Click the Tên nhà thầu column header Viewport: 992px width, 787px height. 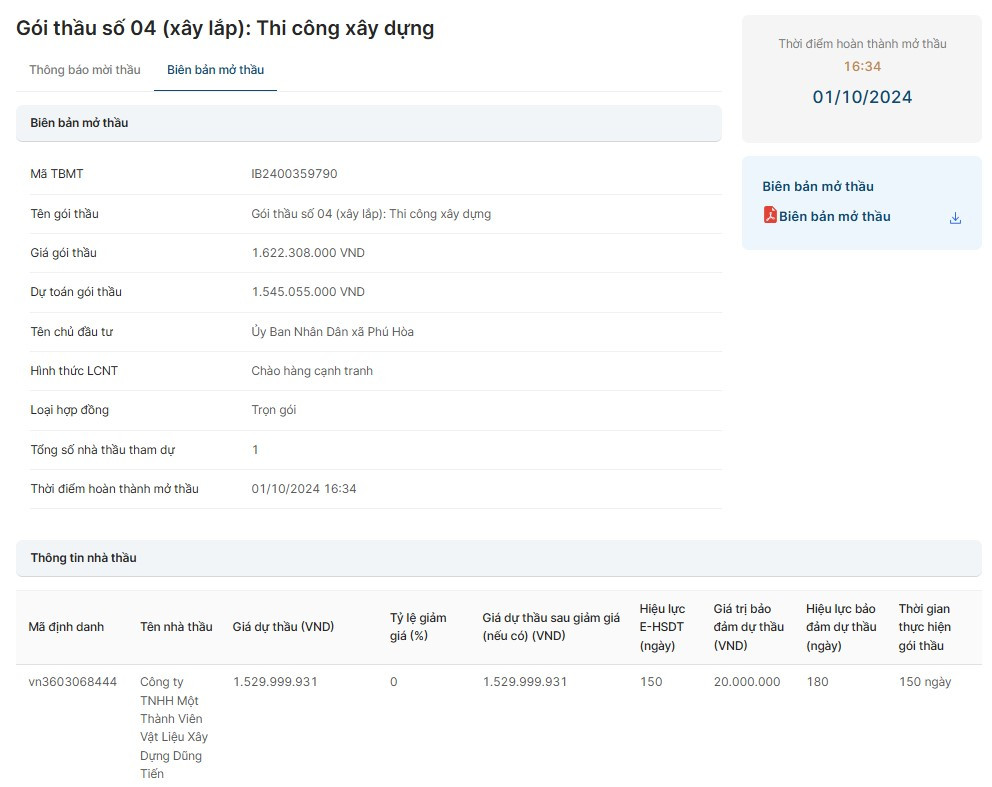(176, 627)
